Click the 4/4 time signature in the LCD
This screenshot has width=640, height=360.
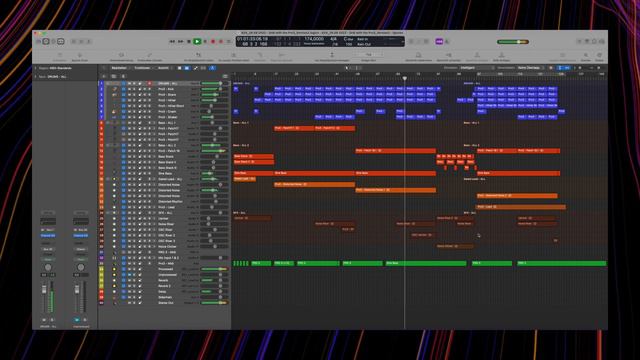pos(333,39)
